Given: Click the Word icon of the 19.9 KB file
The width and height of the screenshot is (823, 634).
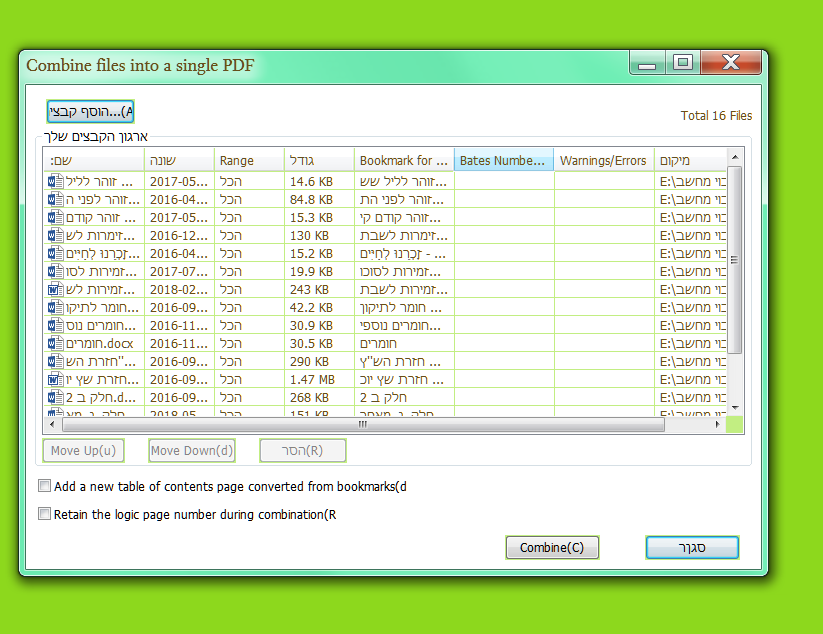Looking at the screenshot, I should (x=55, y=271).
